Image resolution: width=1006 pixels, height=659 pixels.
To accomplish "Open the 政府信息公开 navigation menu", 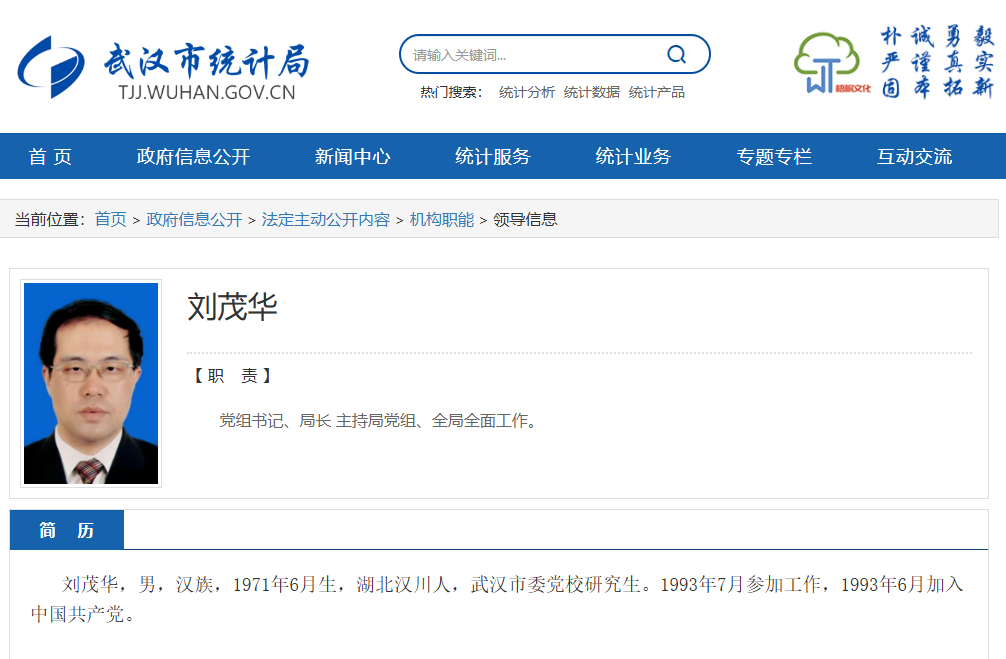I will (194, 156).
